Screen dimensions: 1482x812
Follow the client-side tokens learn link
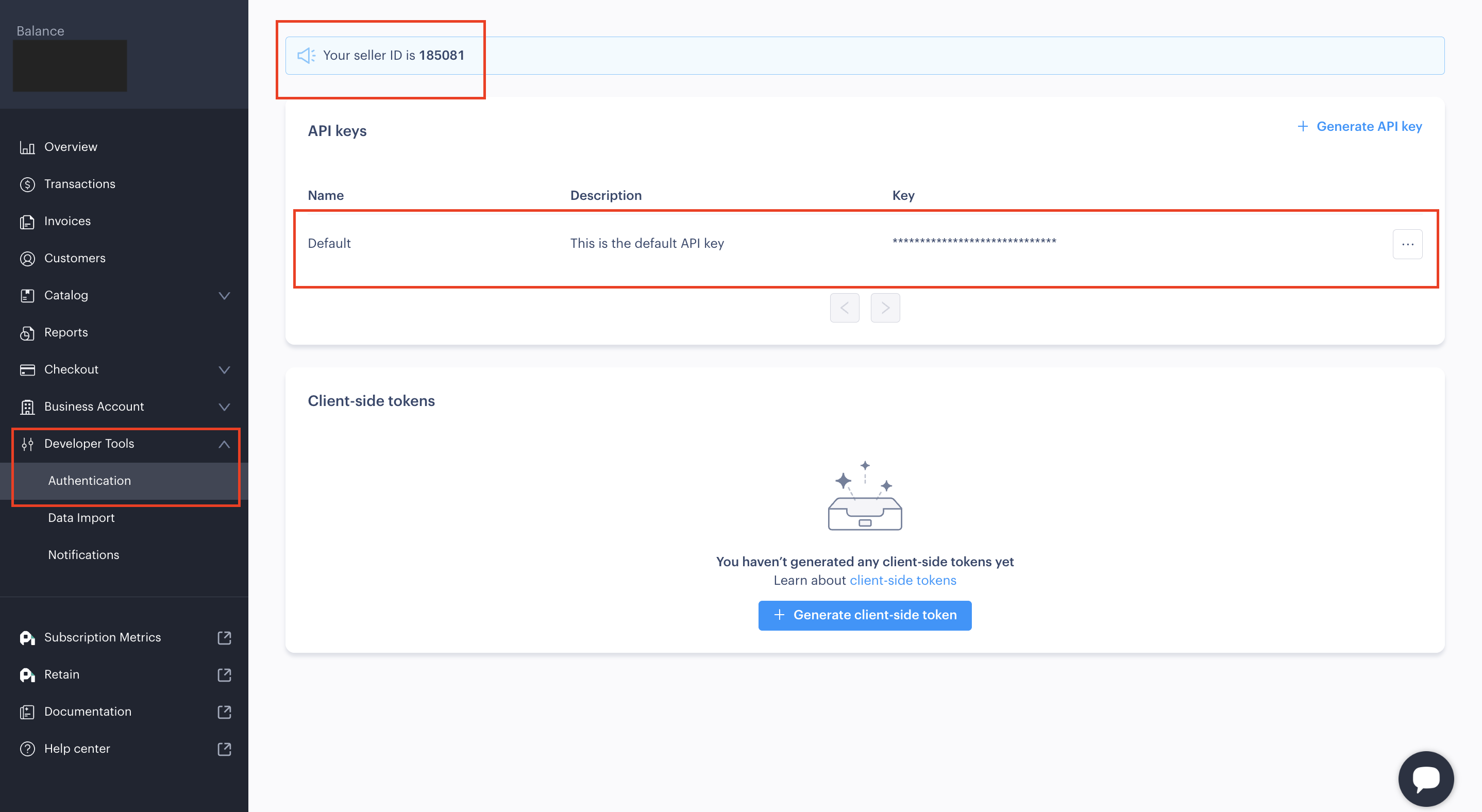coord(903,580)
